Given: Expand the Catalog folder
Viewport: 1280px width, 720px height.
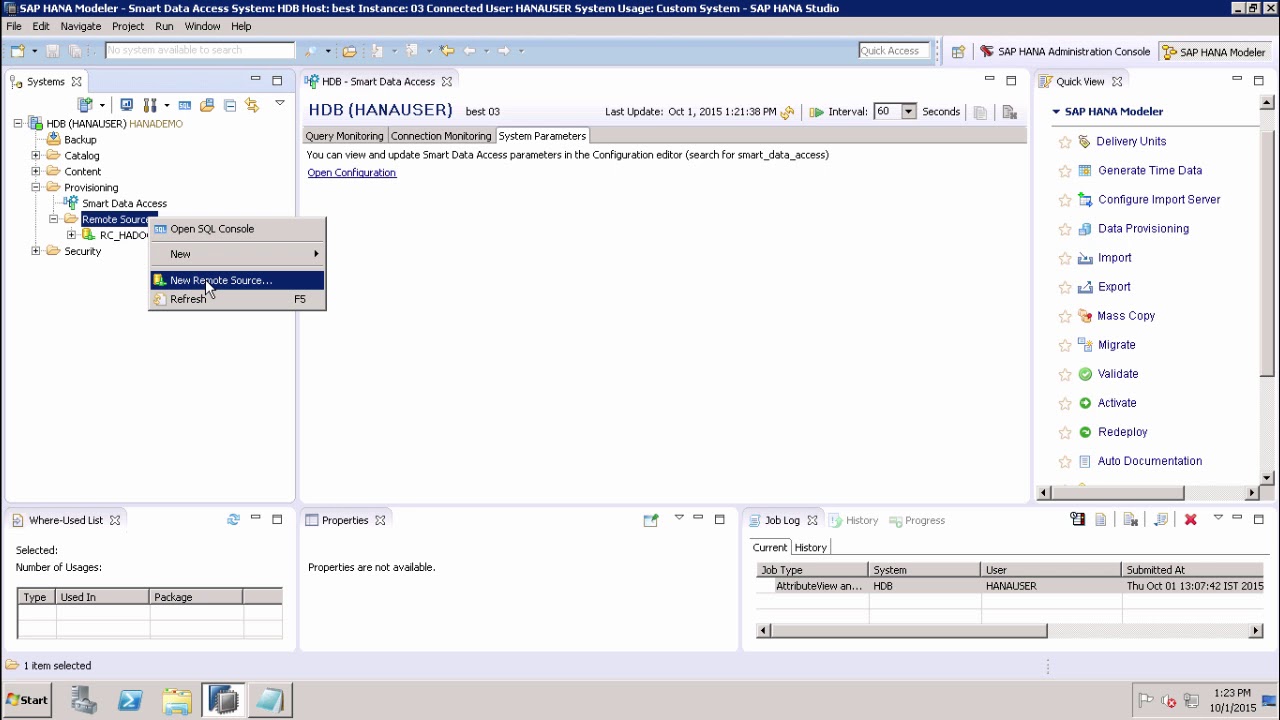Looking at the screenshot, I should click(x=36, y=156).
